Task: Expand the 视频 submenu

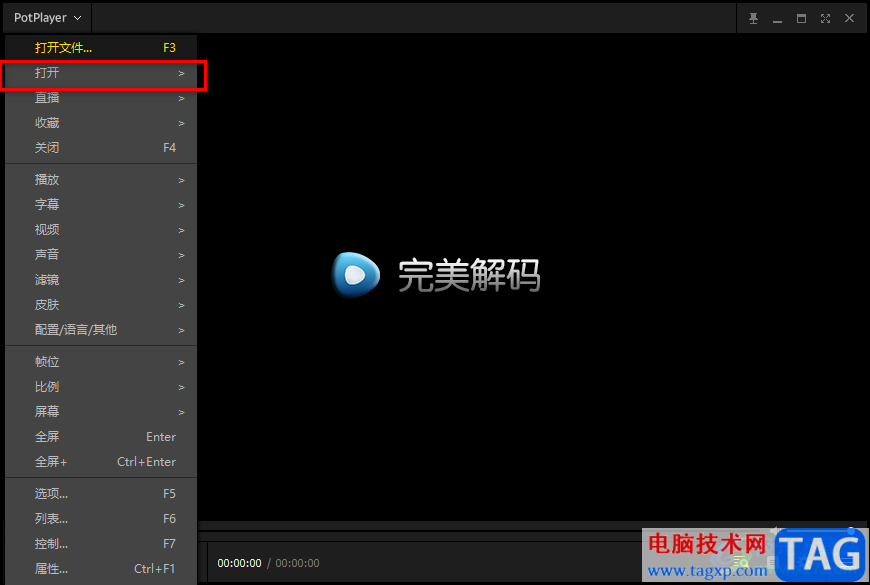Action: coord(101,230)
